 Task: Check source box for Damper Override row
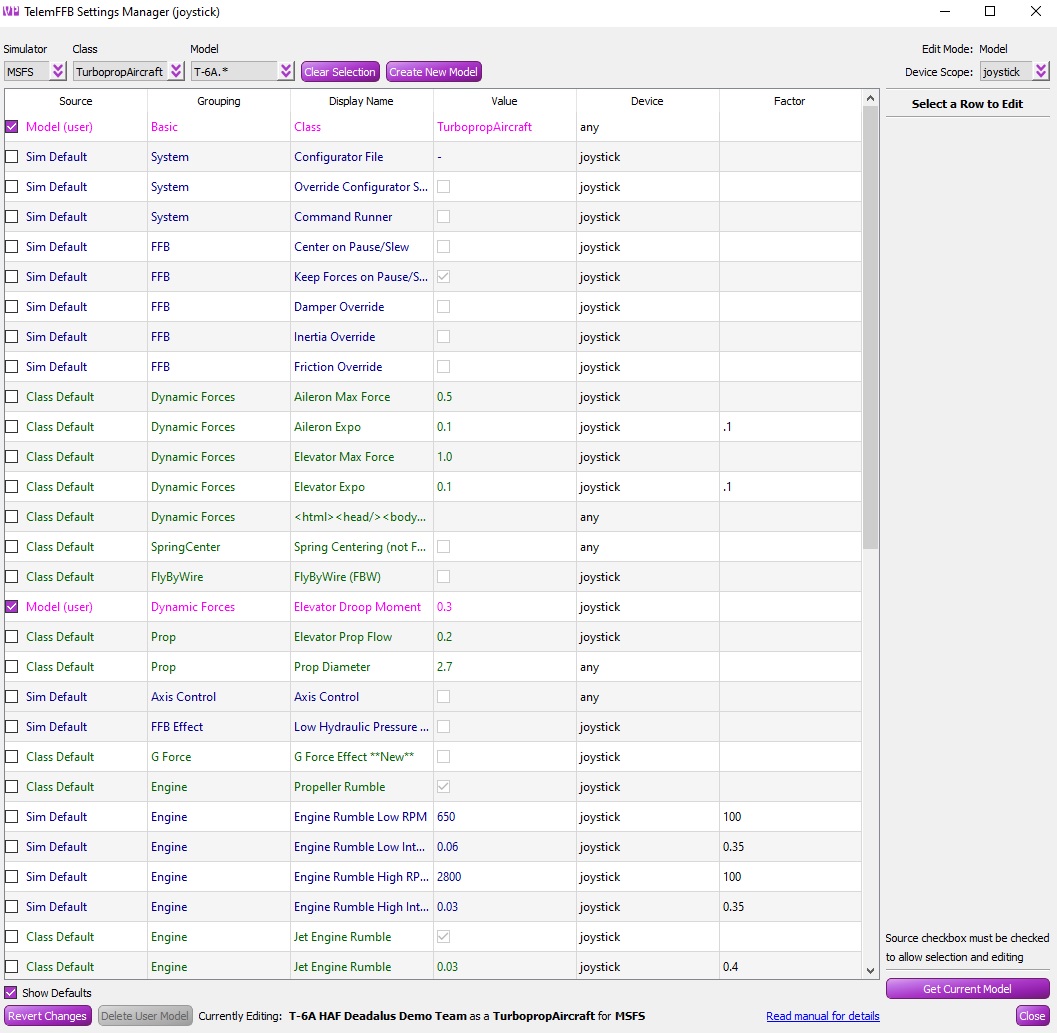[x=11, y=306]
